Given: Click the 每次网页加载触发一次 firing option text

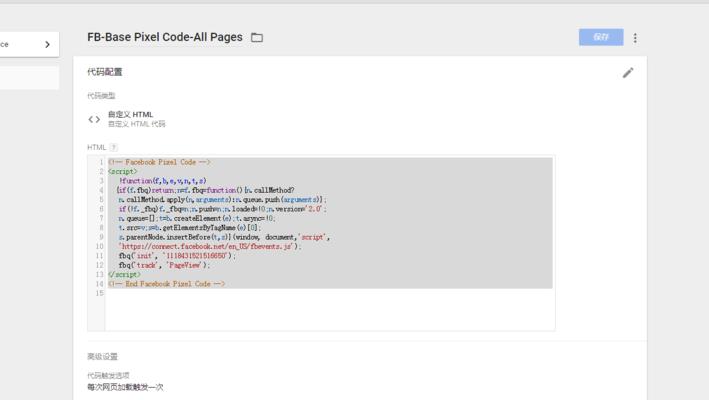Looking at the screenshot, I should click(x=125, y=387).
